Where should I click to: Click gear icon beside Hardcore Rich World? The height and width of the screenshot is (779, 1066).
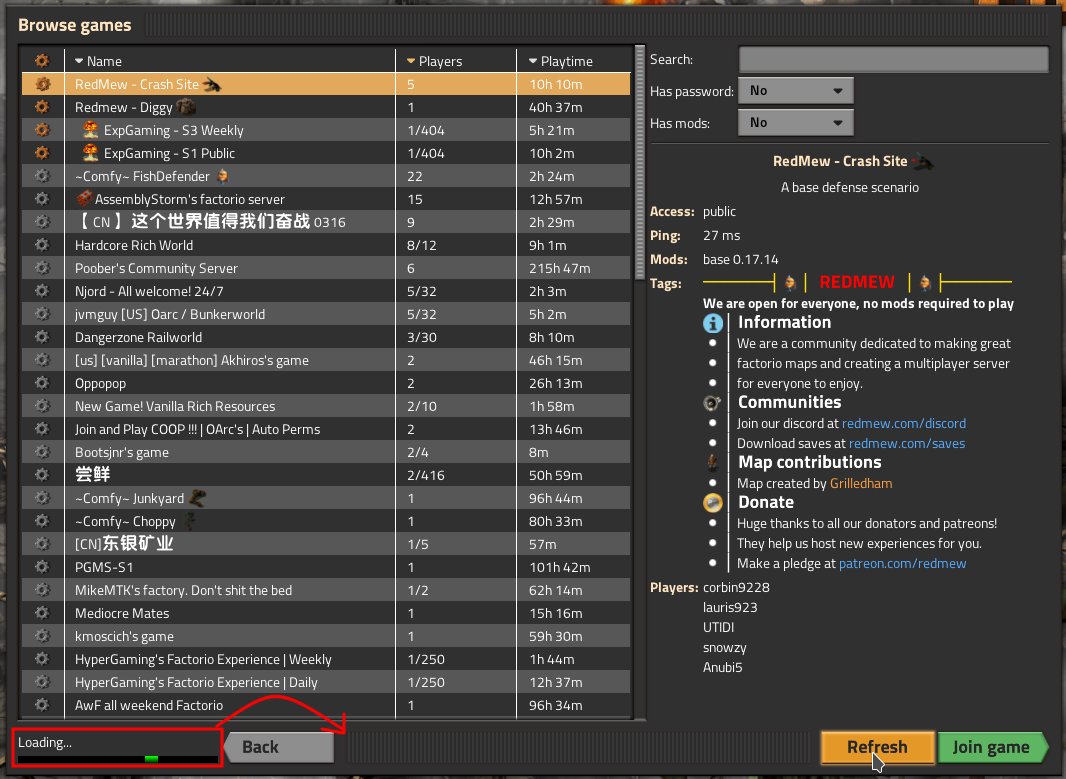[x=42, y=245]
